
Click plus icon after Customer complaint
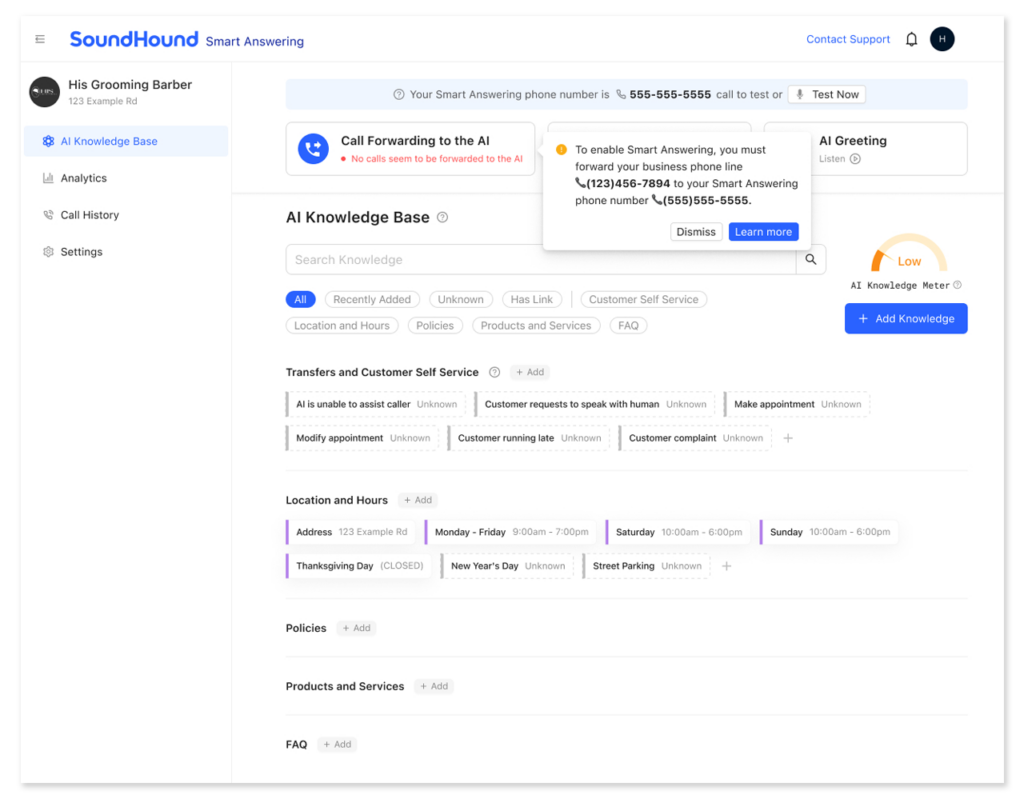pyautogui.click(x=788, y=438)
